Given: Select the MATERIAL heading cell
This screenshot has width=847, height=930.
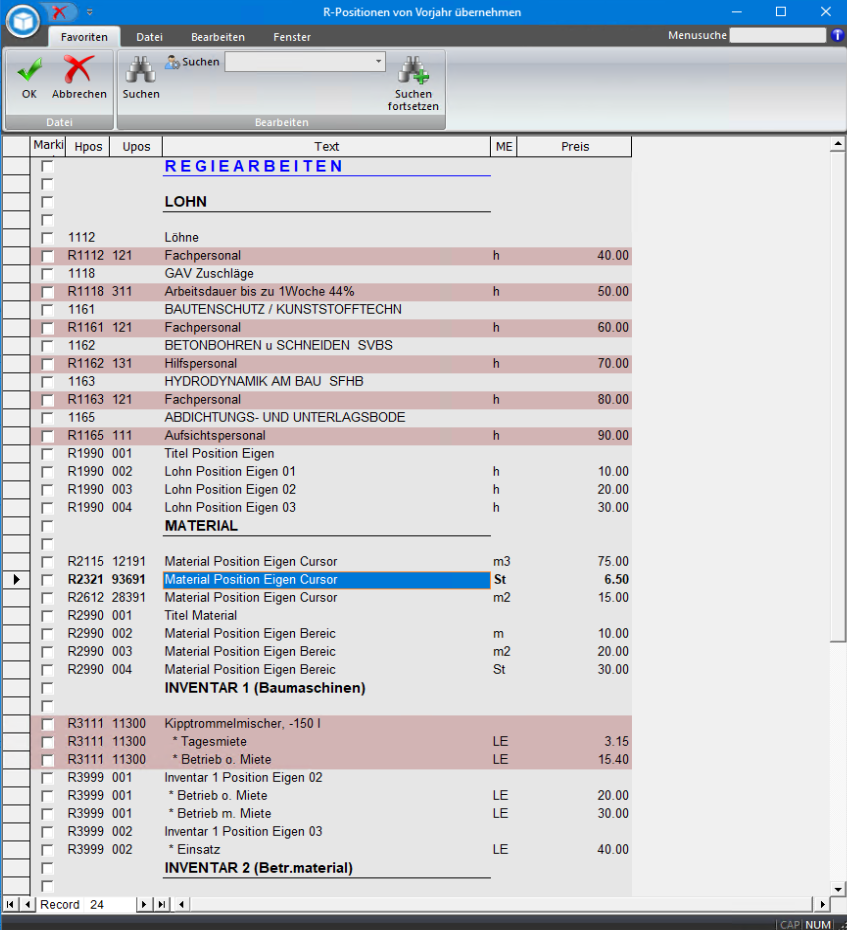Looking at the screenshot, I should pyautogui.click(x=326, y=526).
